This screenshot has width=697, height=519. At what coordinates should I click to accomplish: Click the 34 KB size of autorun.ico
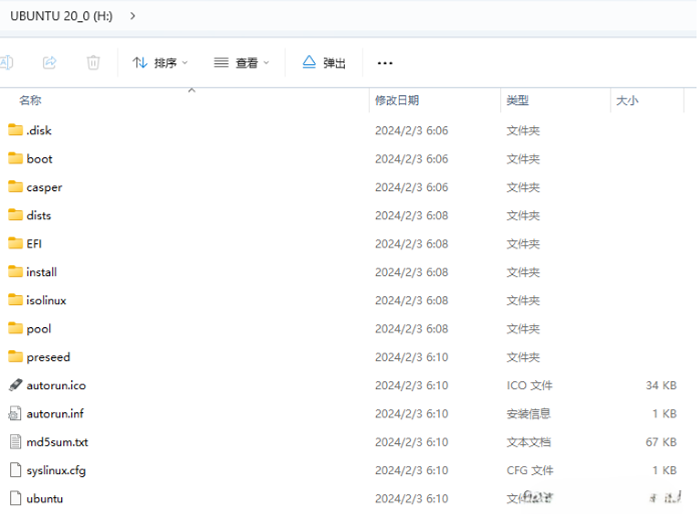coord(661,385)
